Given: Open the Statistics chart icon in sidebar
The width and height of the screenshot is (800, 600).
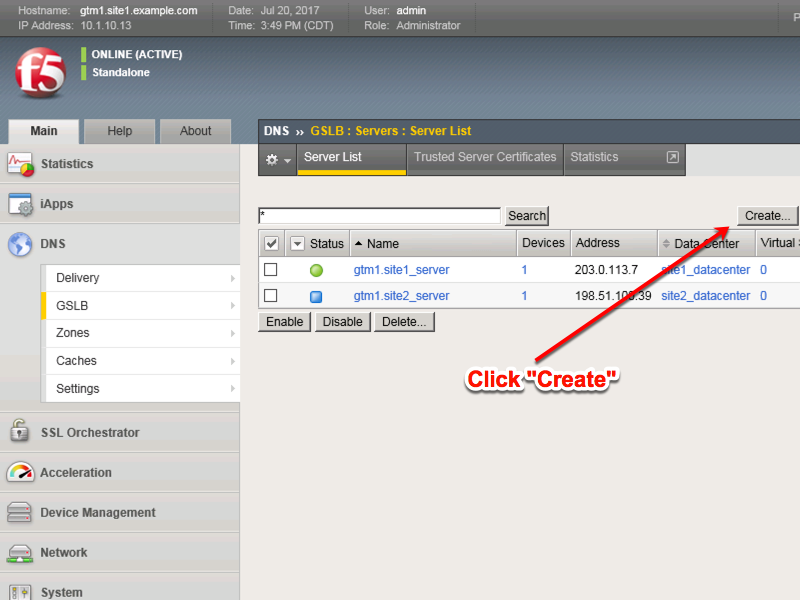Looking at the screenshot, I should (x=20, y=164).
